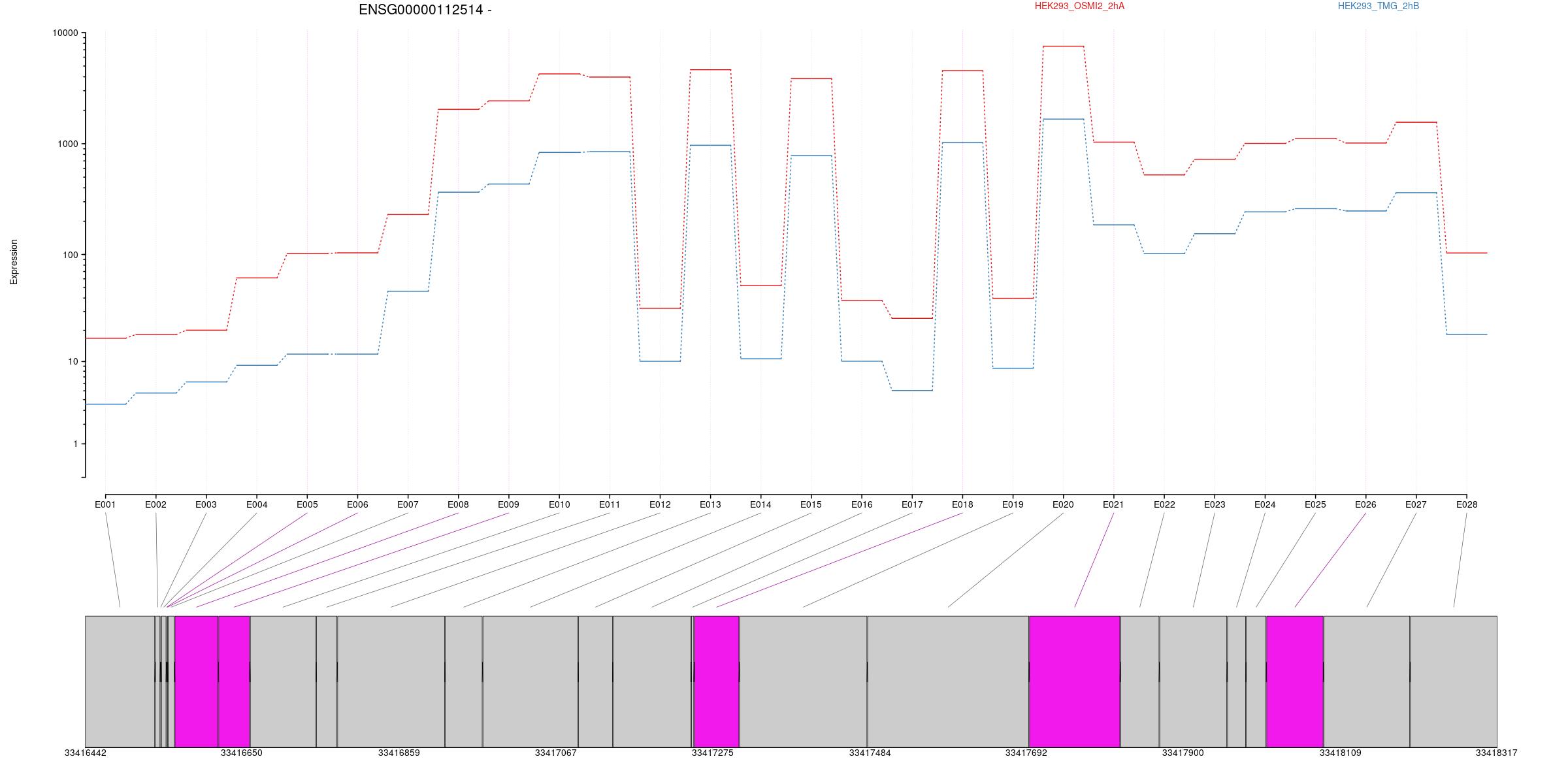Click exon label E001
This screenshot has width=1568, height=784.
105,504
